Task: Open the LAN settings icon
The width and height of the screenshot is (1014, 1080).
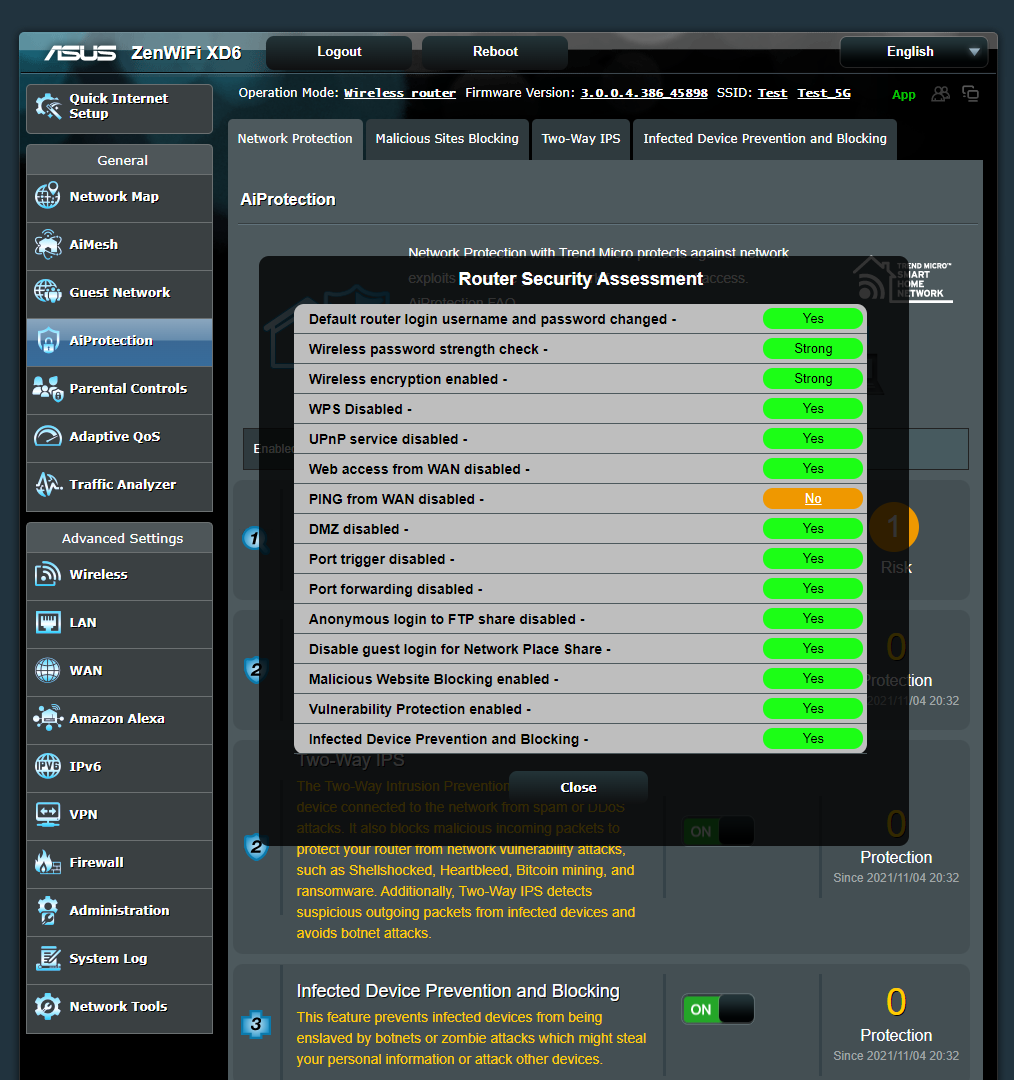Action: pyautogui.click(x=48, y=623)
